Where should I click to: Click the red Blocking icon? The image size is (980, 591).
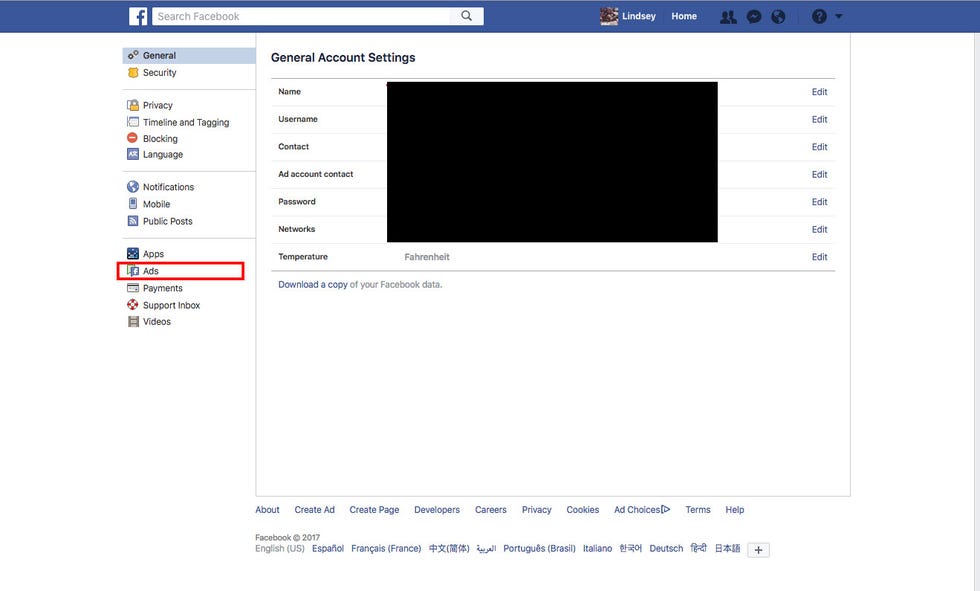tap(132, 138)
